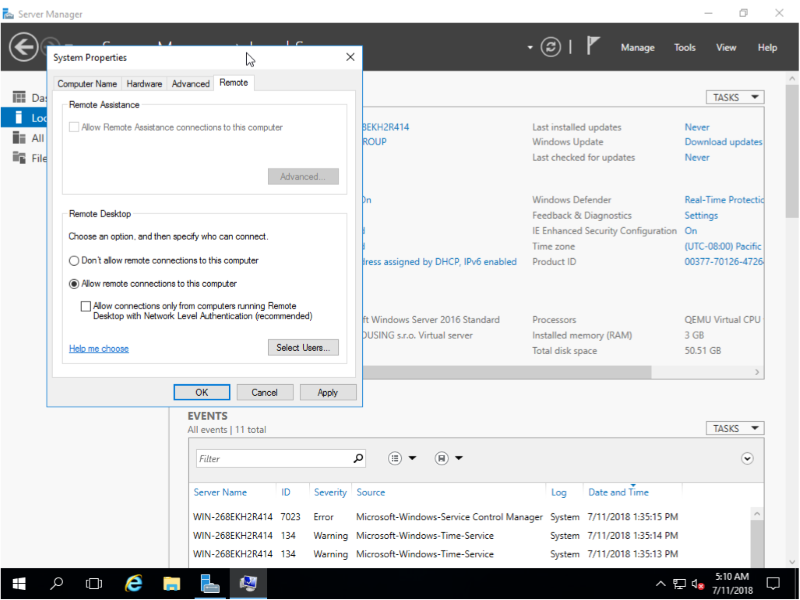Image resolution: width=800 pixels, height=600 pixels.
Task: Open the Events TASKS dropdown
Action: pyautogui.click(x=735, y=428)
